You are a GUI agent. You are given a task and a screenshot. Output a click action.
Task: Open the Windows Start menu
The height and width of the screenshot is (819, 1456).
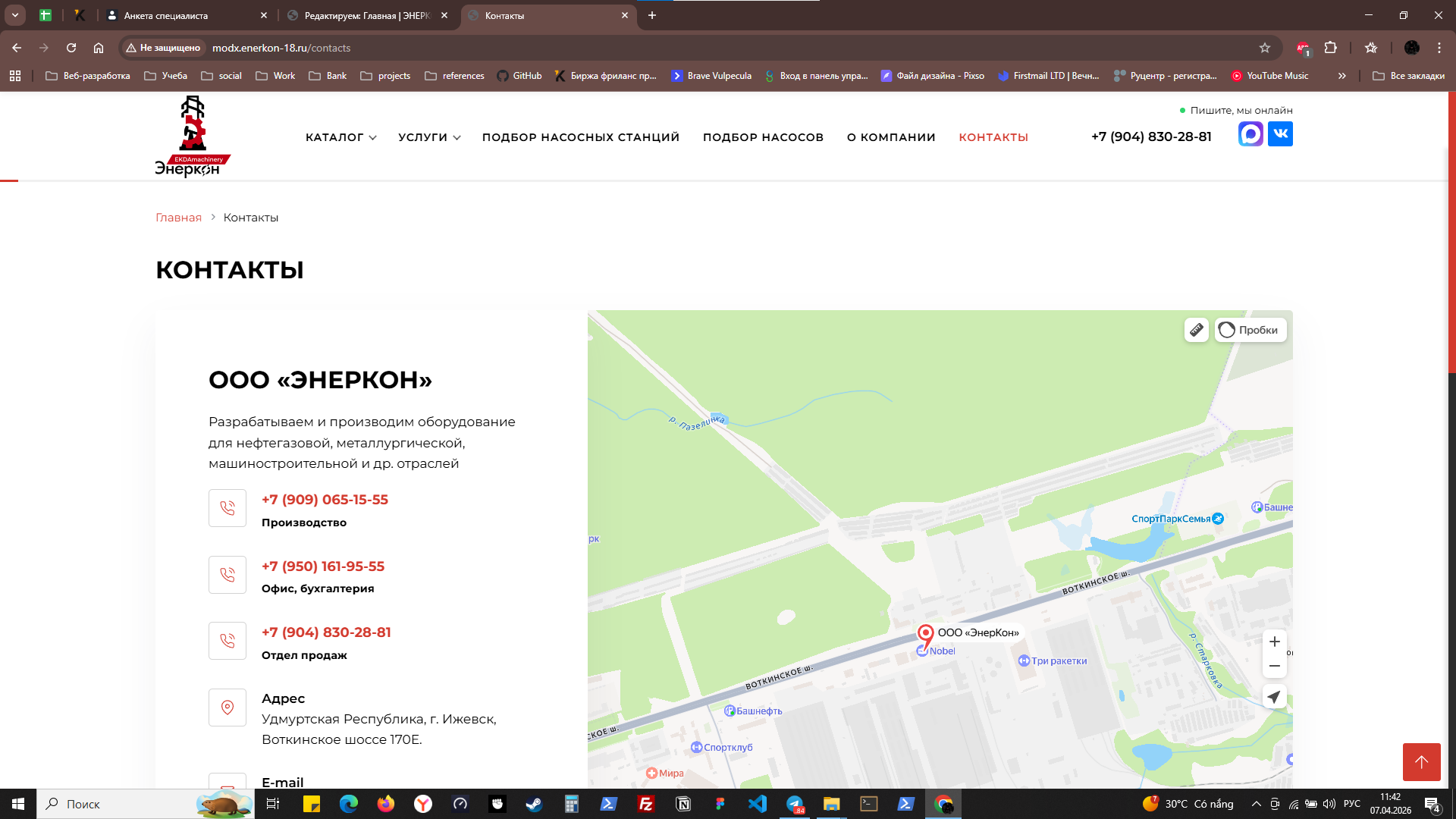point(18,804)
